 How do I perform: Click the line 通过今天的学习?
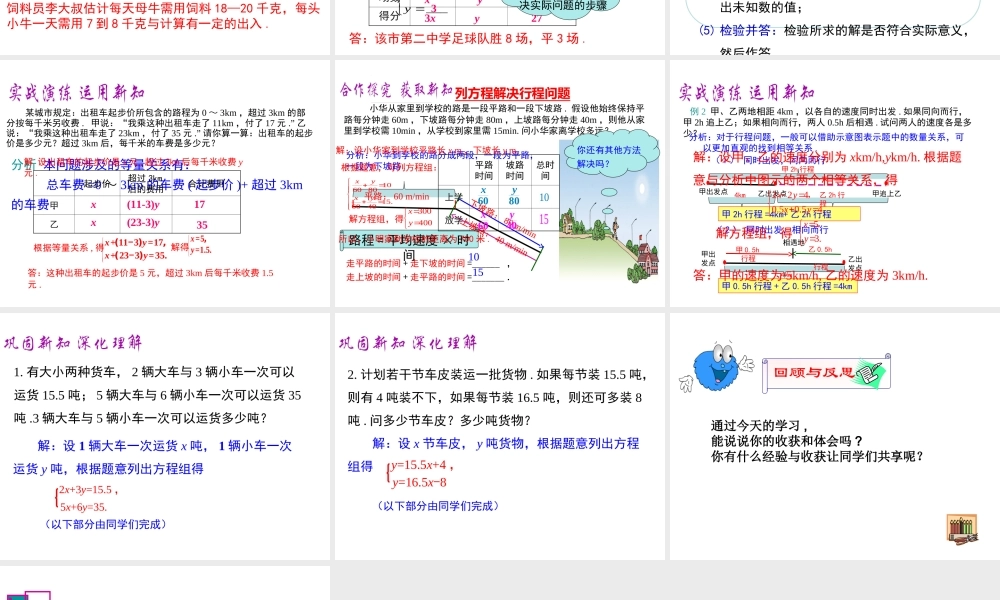(760, 425)
